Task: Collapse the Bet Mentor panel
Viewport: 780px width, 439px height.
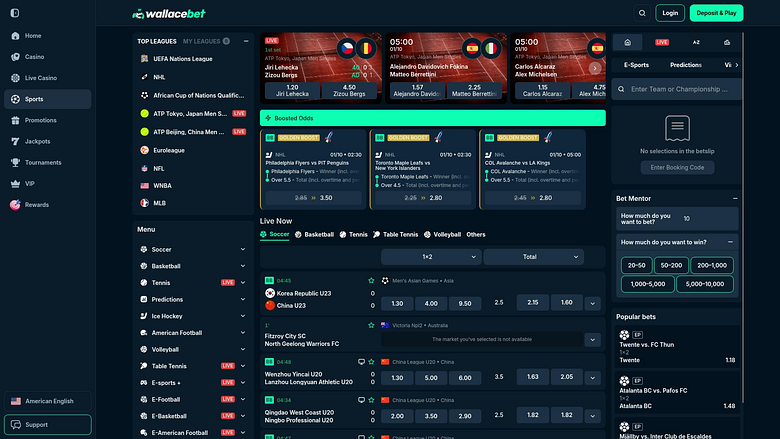Action: tap(735, 198)
